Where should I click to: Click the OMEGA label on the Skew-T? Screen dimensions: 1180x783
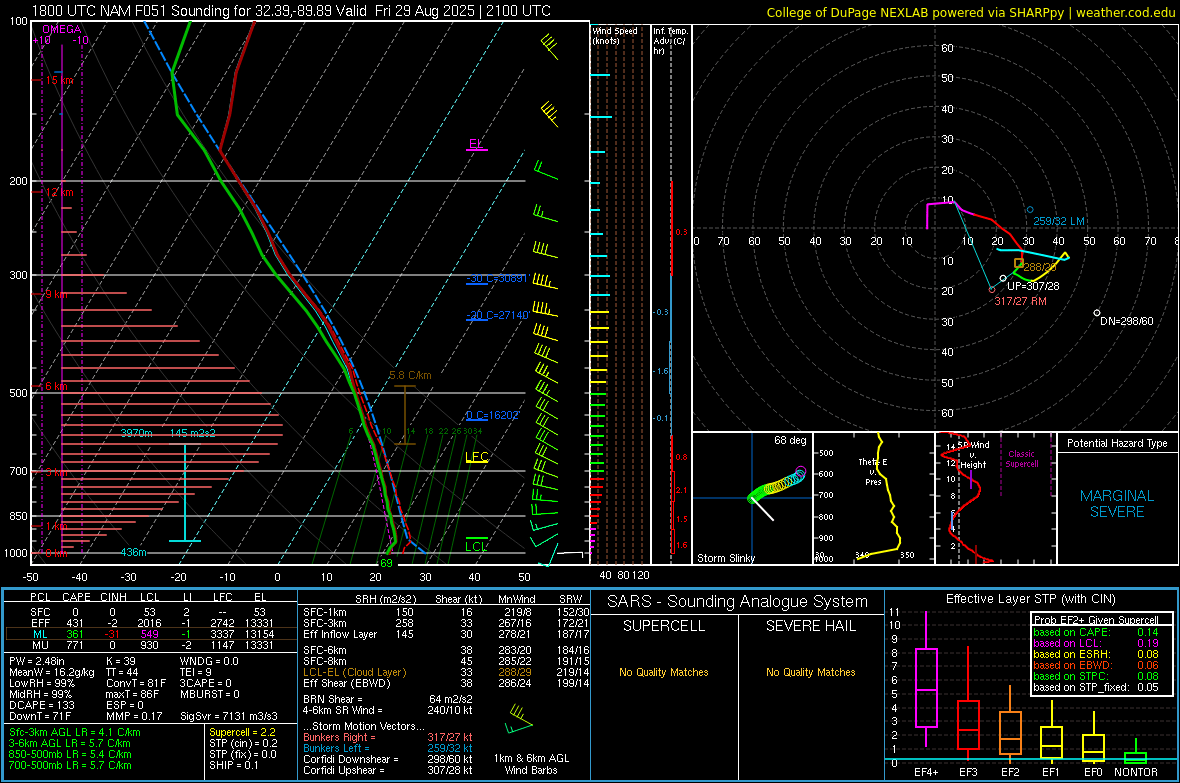62,29
